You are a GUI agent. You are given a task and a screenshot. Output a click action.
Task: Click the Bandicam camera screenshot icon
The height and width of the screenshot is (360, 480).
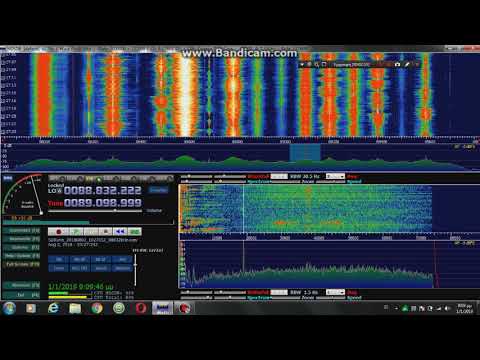tap(397, 64)
